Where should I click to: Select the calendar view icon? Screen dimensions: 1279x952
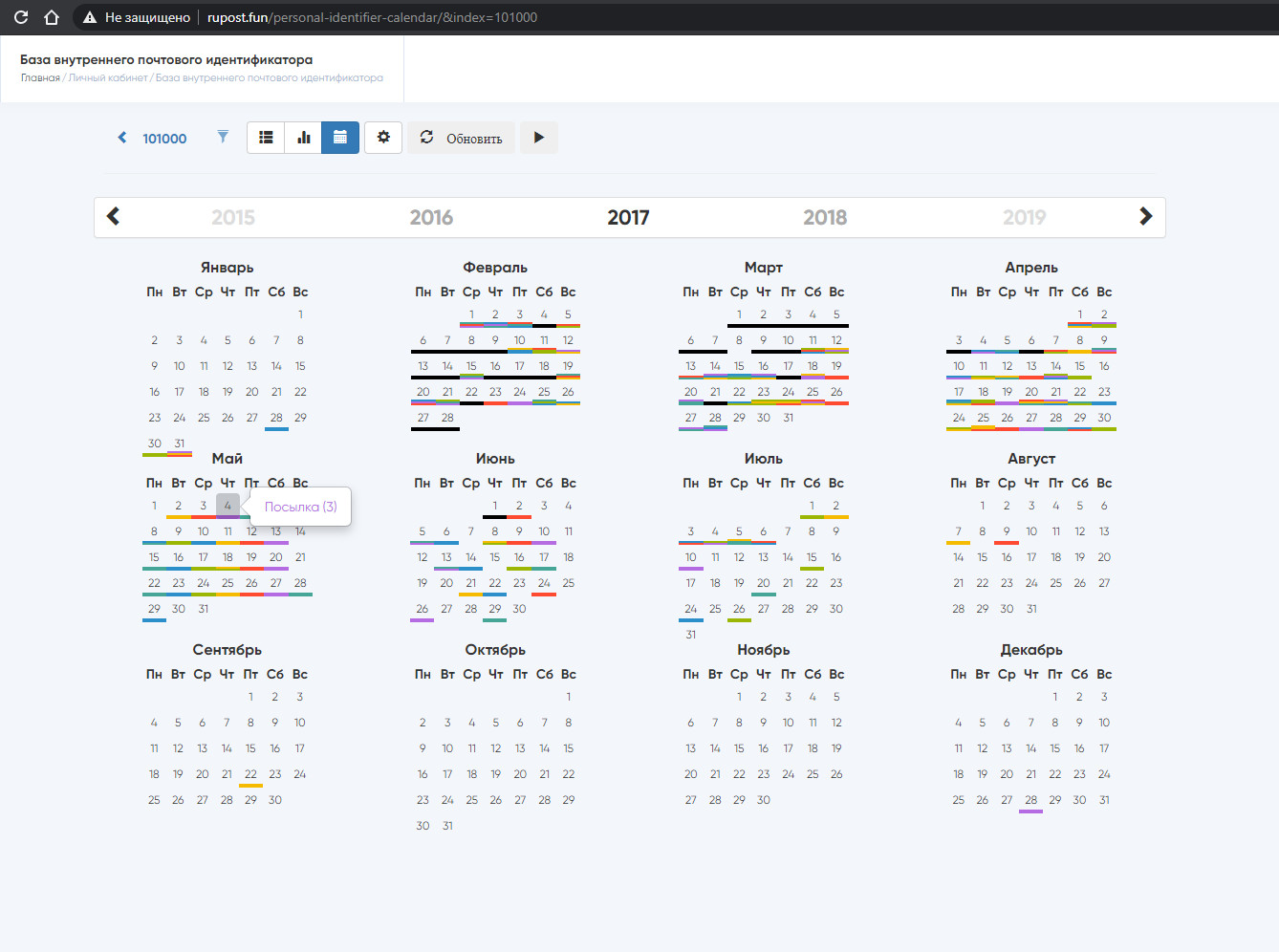click(340, 138)
